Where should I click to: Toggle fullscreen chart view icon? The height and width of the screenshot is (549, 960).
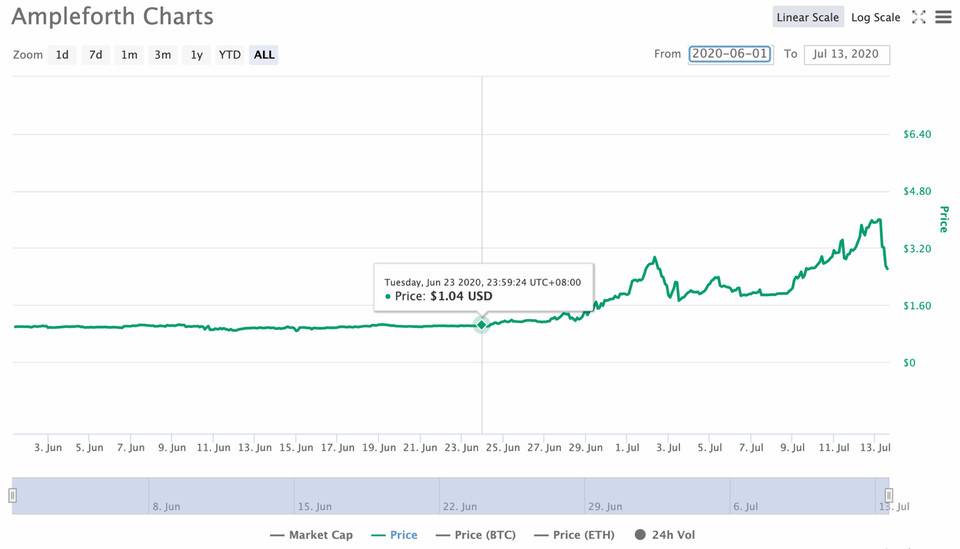point(919,17)
